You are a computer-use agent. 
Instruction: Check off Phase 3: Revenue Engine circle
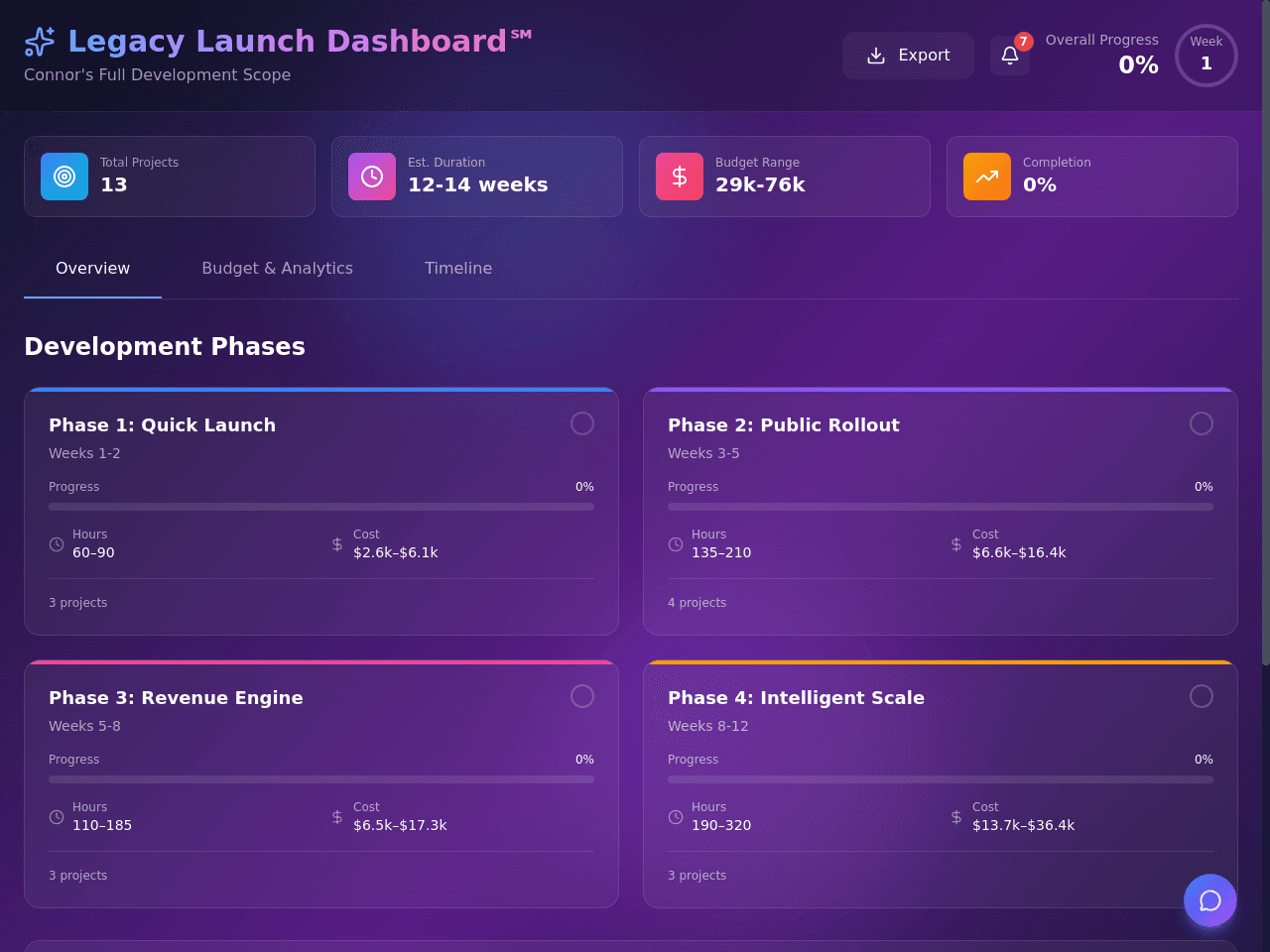tap(582, 696)
